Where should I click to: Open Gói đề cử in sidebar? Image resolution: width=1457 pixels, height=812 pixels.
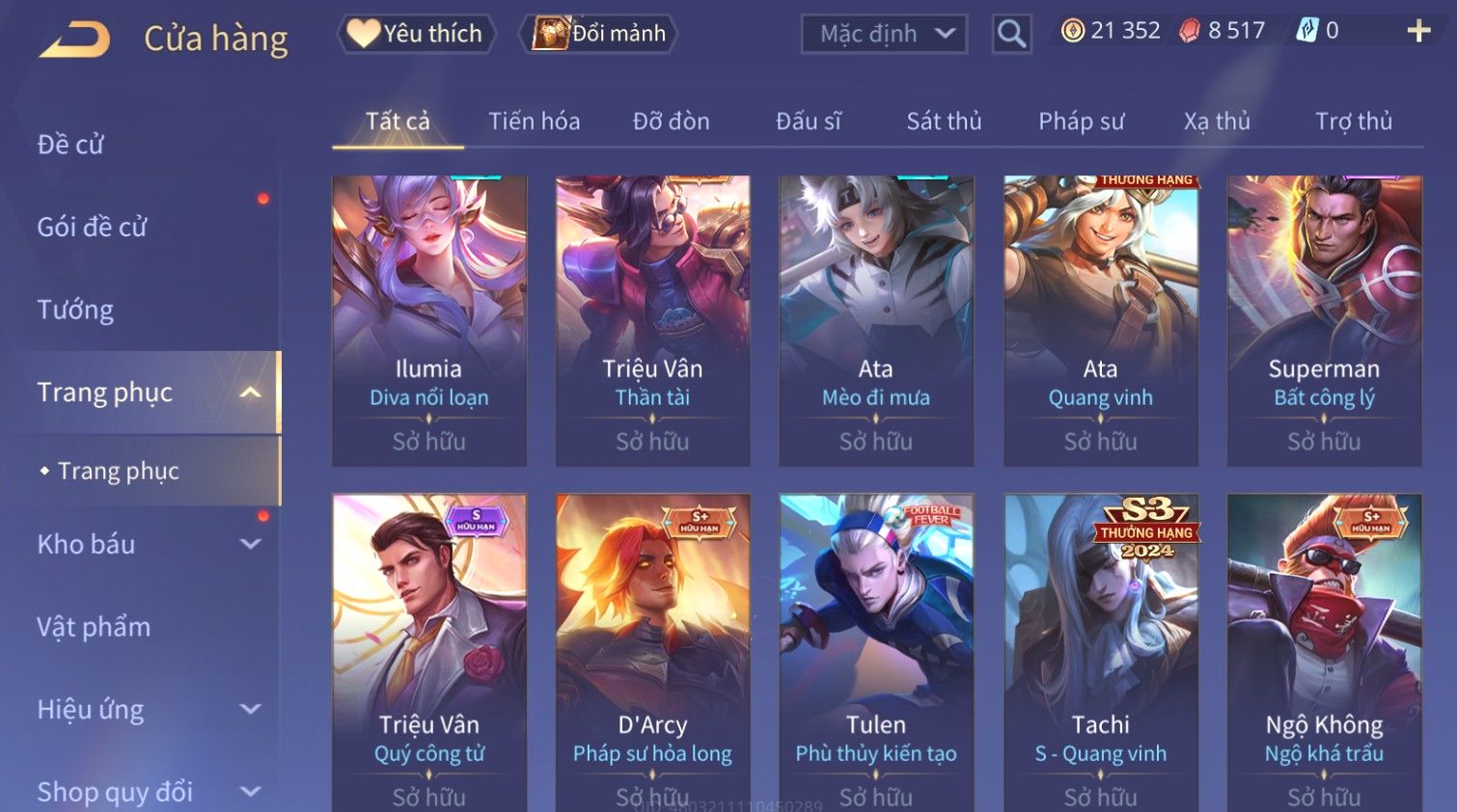click(x=92, y=228)
